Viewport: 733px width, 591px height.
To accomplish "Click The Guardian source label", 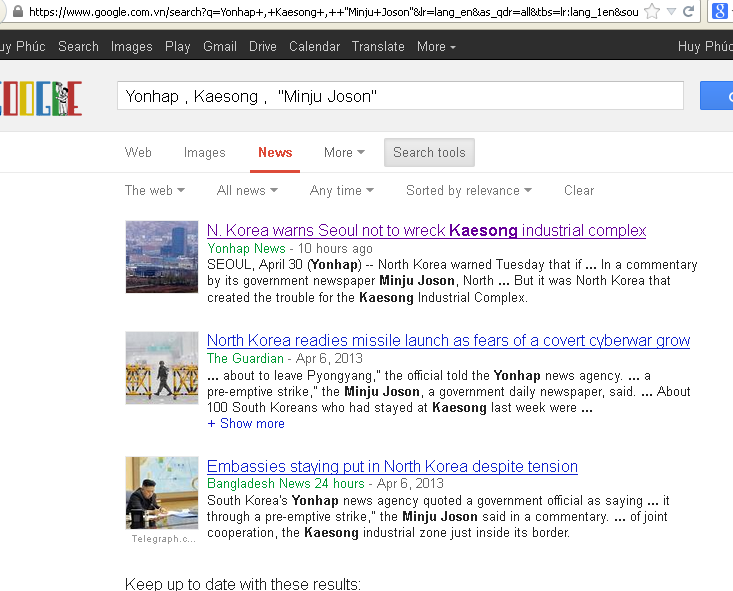I will coord(245,358).
